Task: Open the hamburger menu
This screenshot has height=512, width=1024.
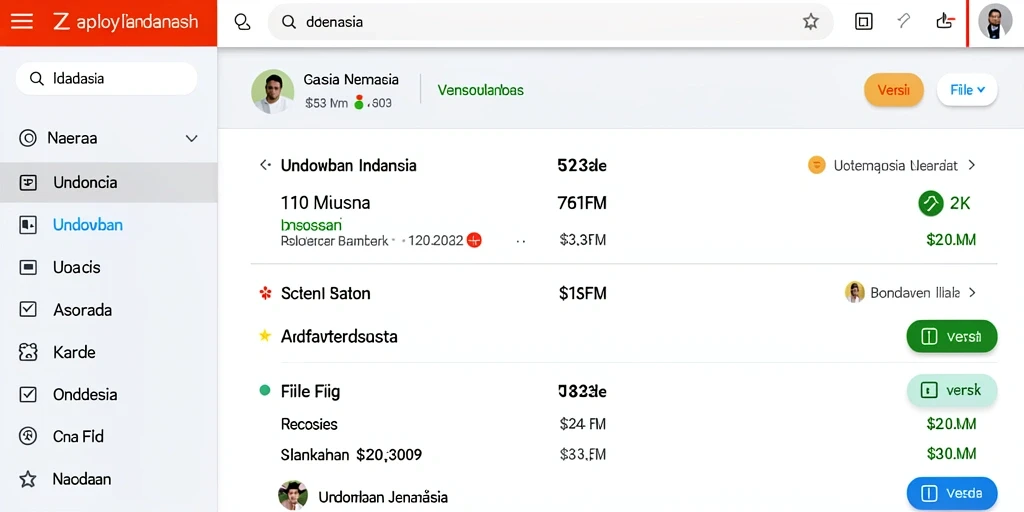Action: pyautogui.click(x=22, y=22)
